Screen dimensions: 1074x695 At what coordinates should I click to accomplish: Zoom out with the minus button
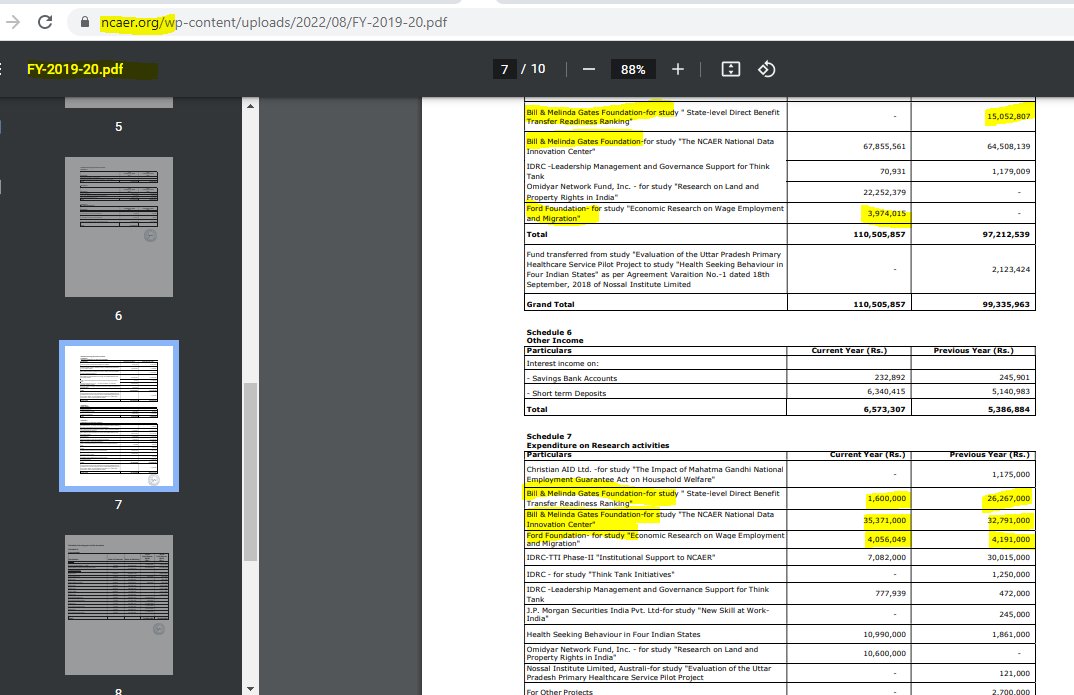588,69
